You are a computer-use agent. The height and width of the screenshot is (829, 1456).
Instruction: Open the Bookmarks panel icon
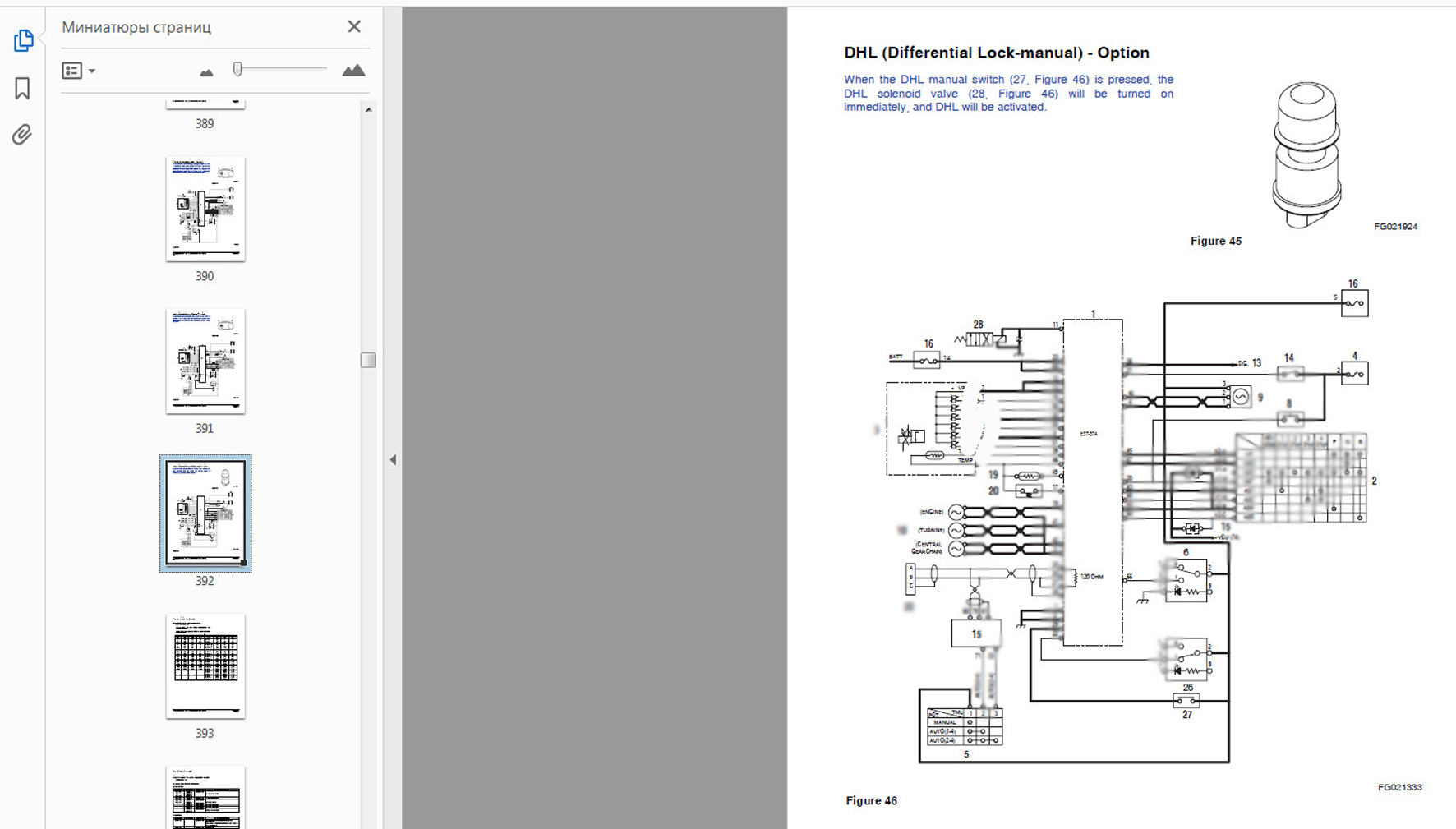pyautogui.click(x=22, y=88)
